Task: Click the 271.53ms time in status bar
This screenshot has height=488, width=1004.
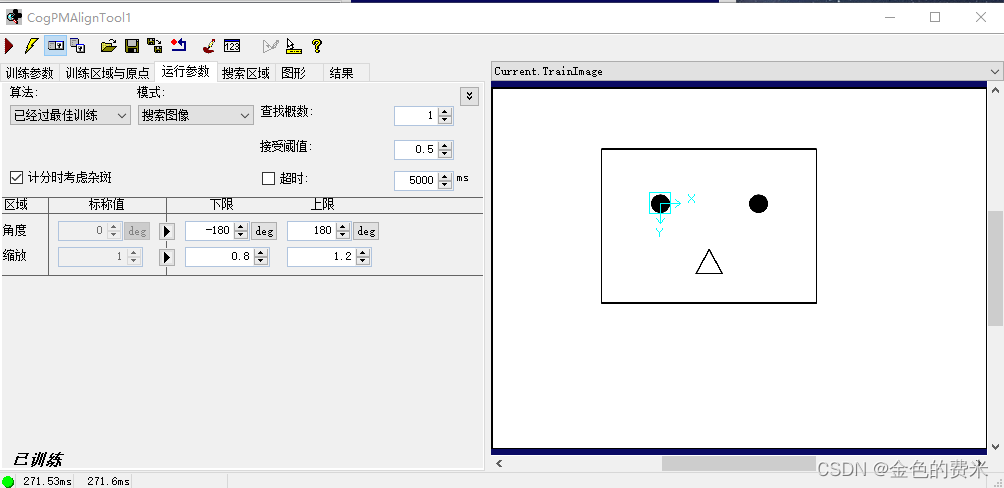Action: pos(47,481)
